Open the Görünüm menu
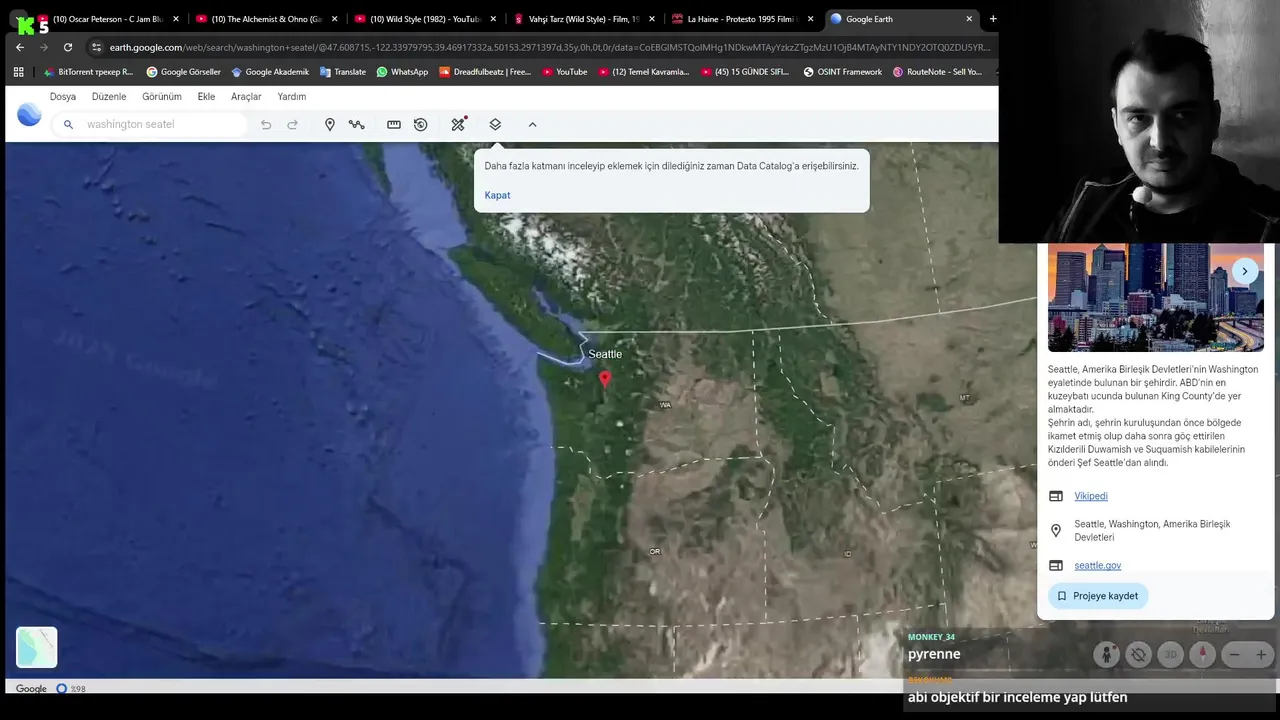 (x=162, y=97)
